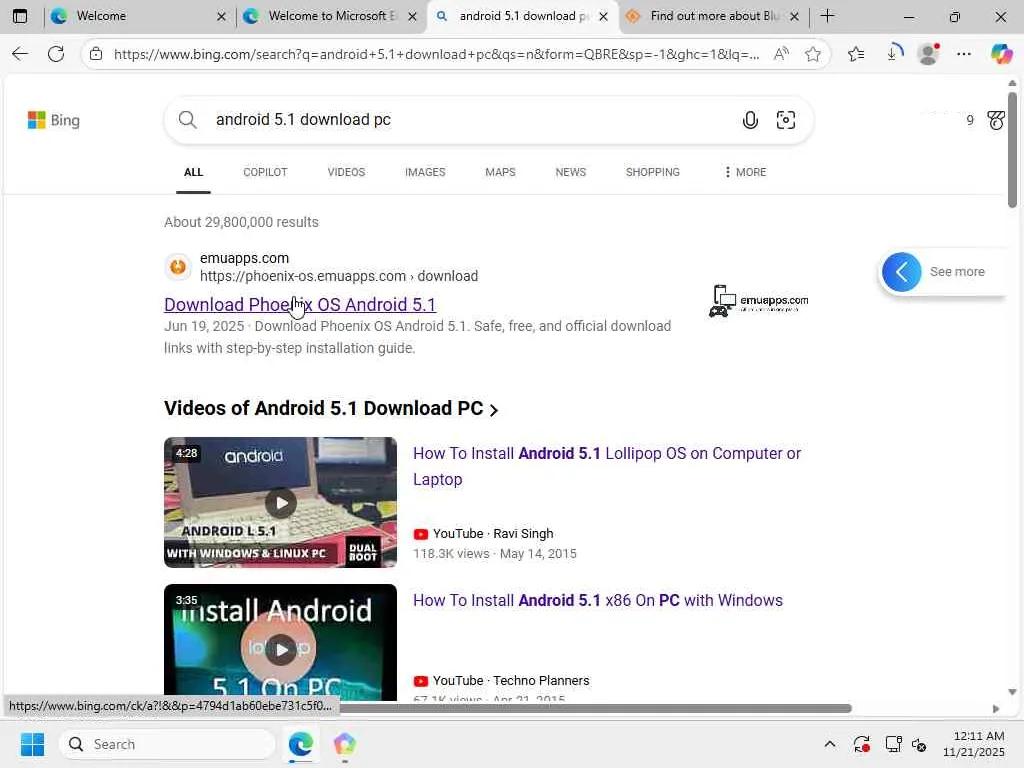Click the 'About 29,800,000 results' text
The image size is (1024, 768).
(241, 222)
